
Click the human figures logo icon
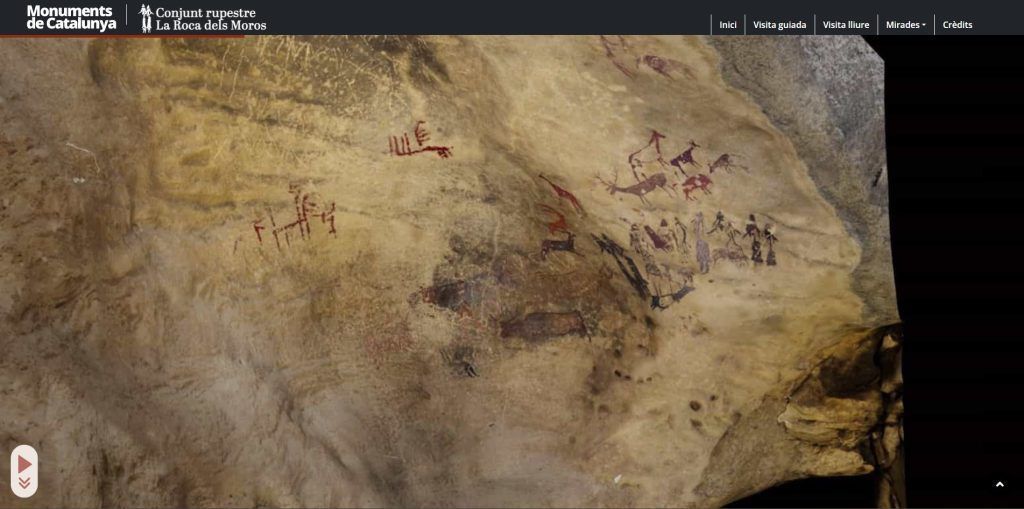146,18
